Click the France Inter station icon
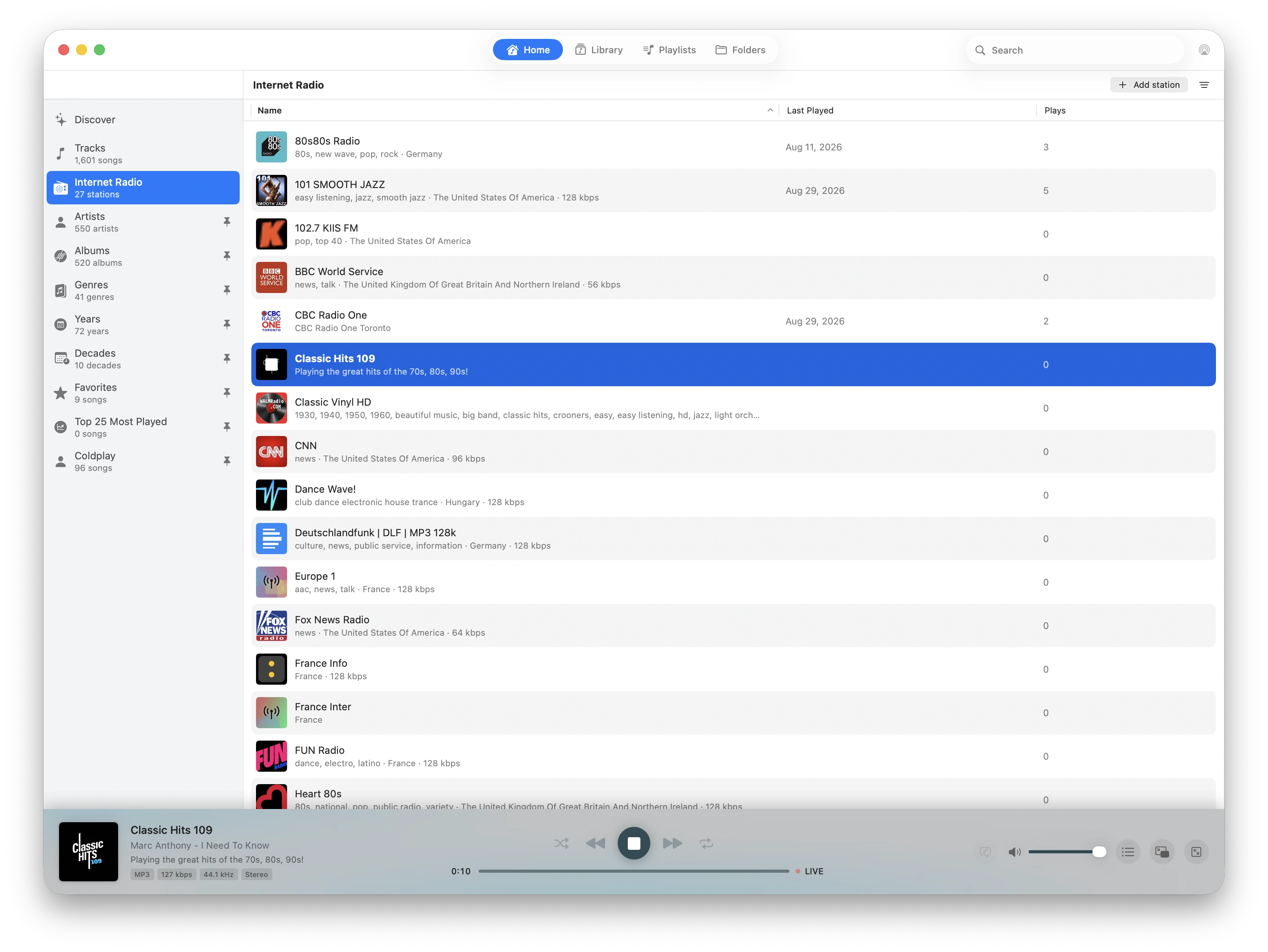The image size is (1268, 952). [x=271, y=713]
